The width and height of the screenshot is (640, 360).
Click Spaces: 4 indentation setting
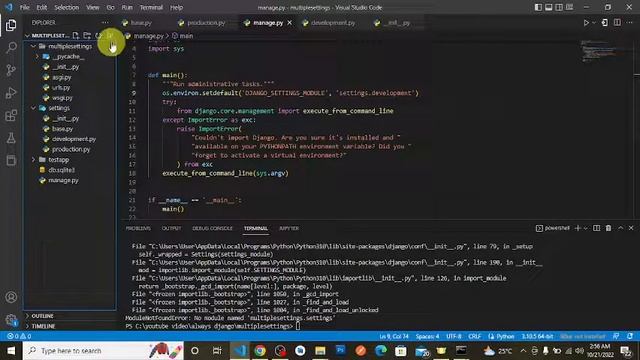pos(427,336)
